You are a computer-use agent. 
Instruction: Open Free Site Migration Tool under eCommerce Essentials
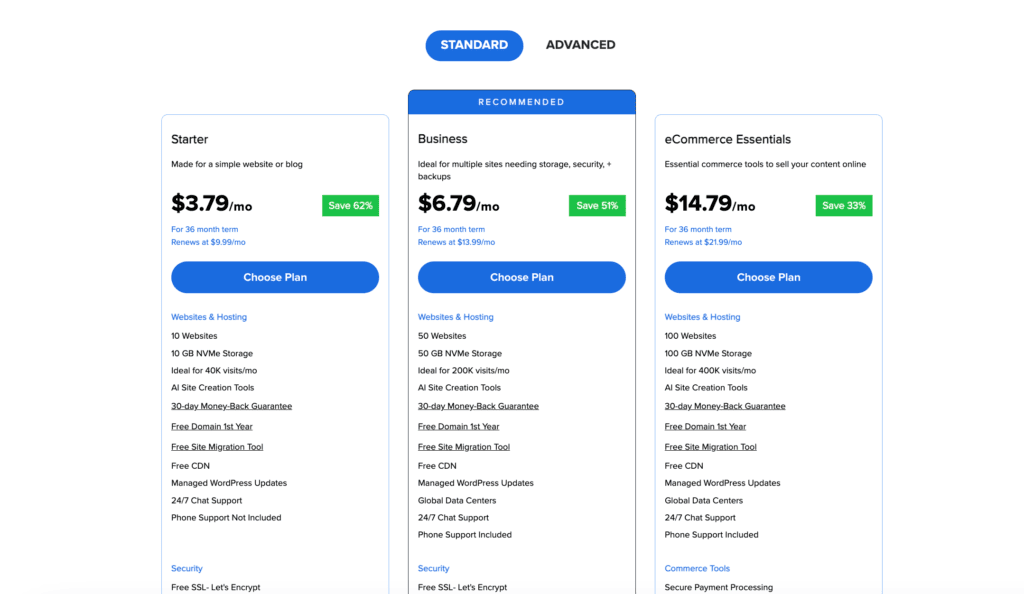pyautogui.click(x=711, y=447)
